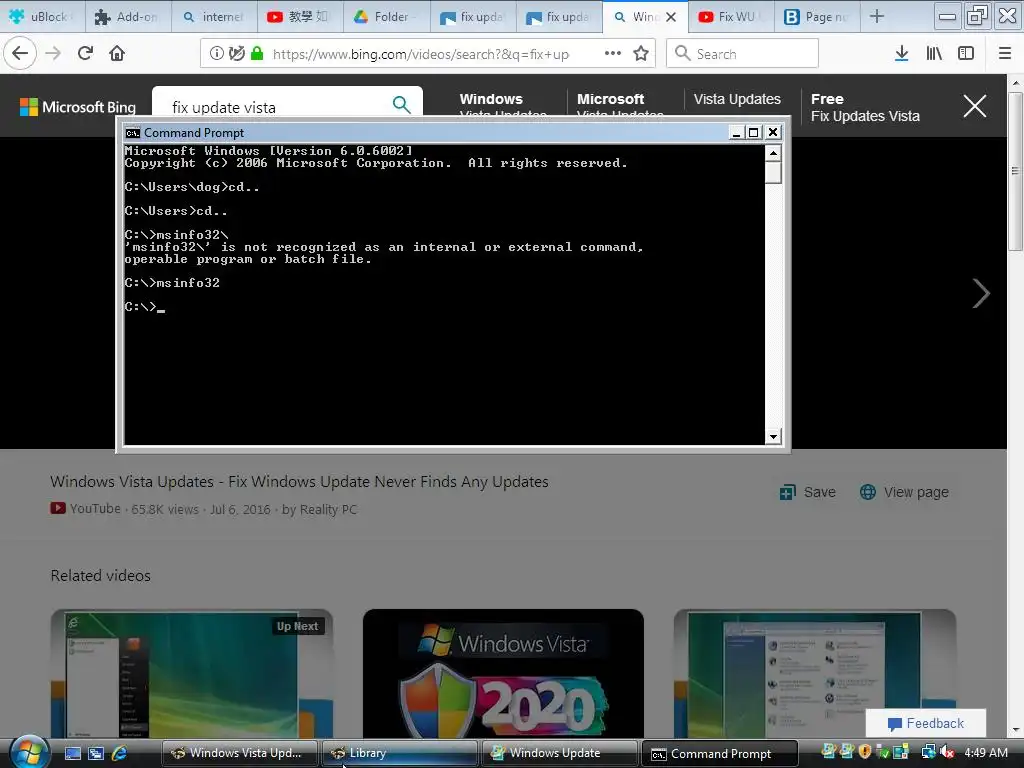The height and width of the screenshot is (768, 1024).
Task: Click Switch between windows quick launch icon
Action: tap(96, 754)
